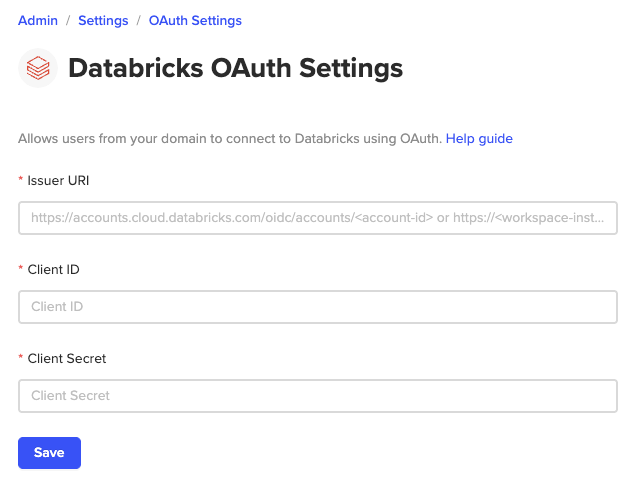Click the red asterisk beside Client Secret
Image resolution: width=627 pixels, height=480 pixels.
[x=21, y=359]
